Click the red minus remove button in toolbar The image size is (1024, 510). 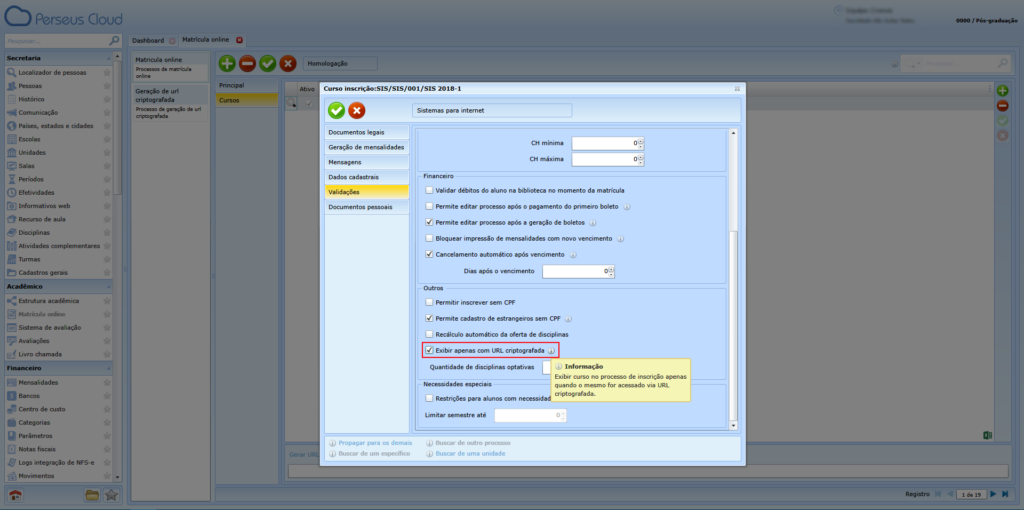[x=247, y=63]
